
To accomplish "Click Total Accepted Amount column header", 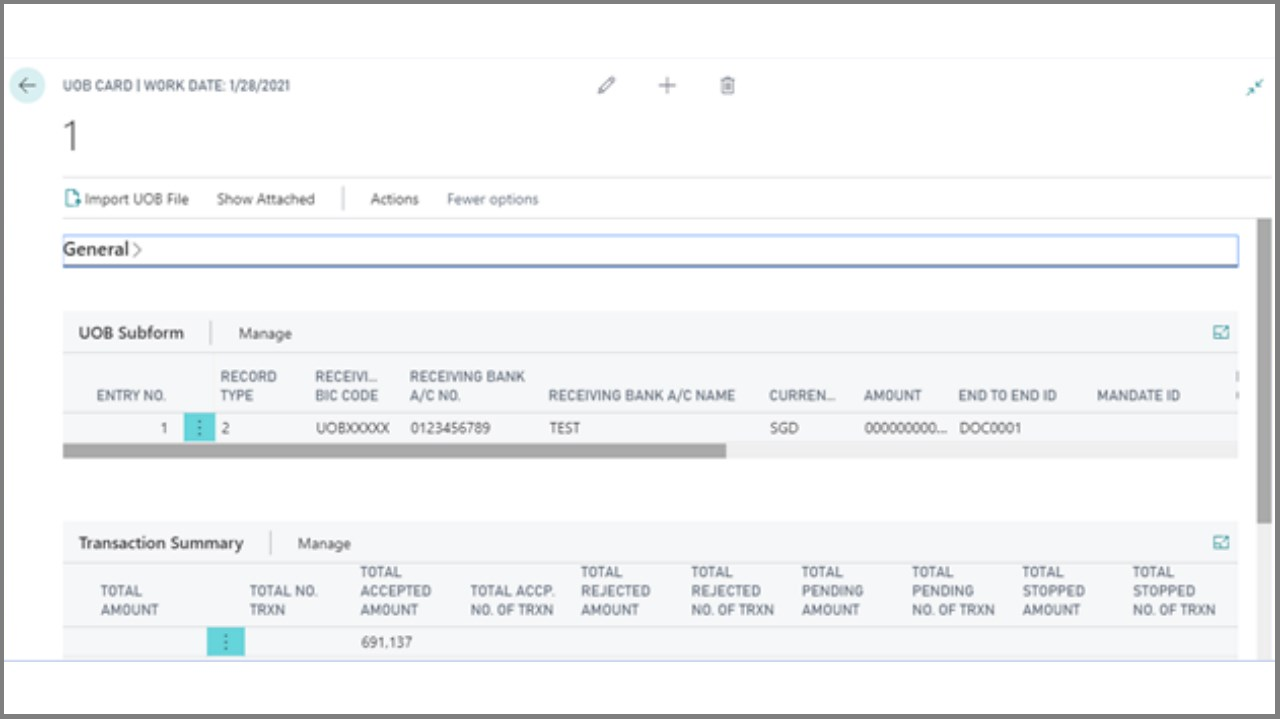I will (396, 591).
